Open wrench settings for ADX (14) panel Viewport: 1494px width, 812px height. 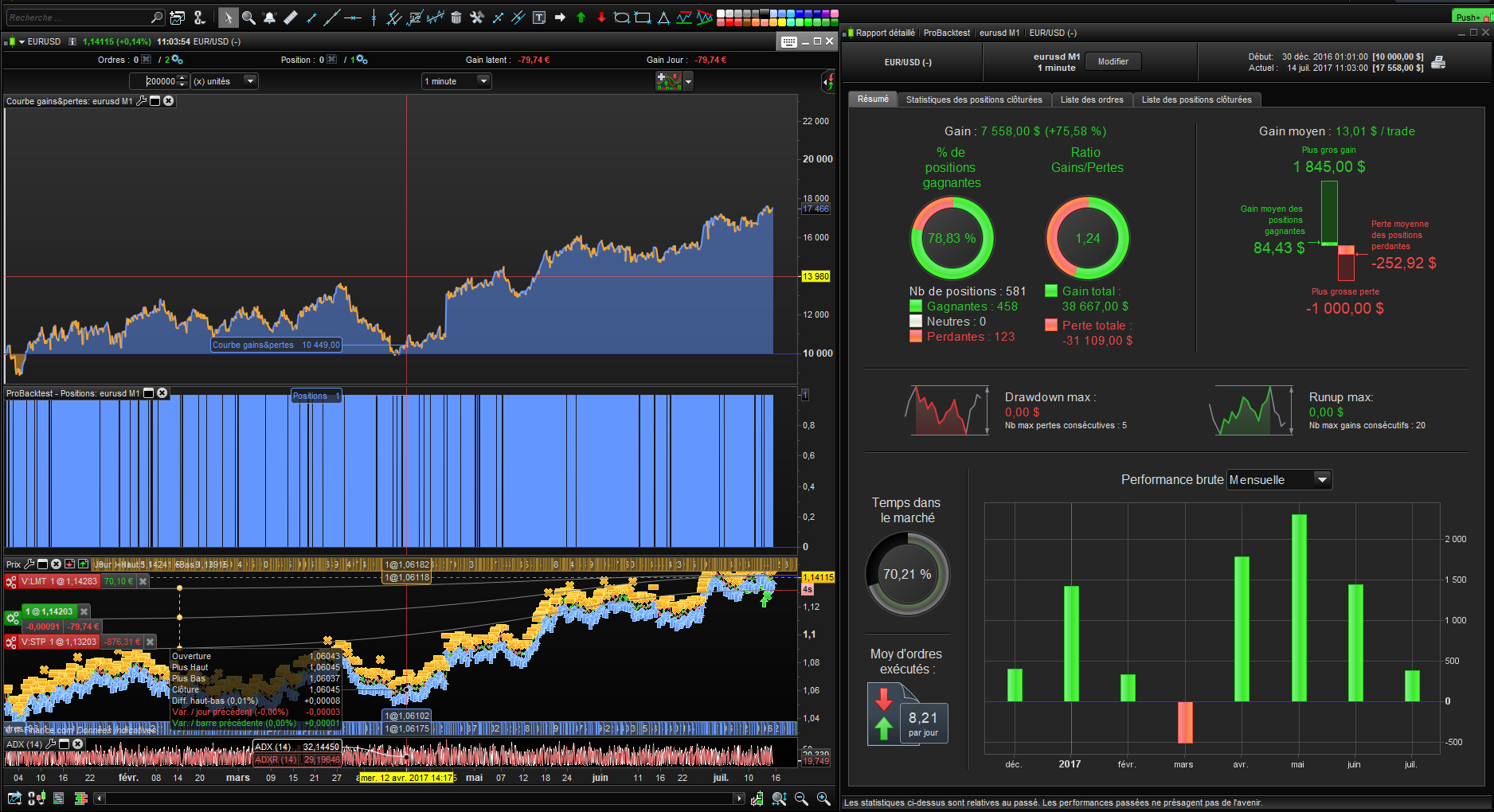tap(51, 744)
